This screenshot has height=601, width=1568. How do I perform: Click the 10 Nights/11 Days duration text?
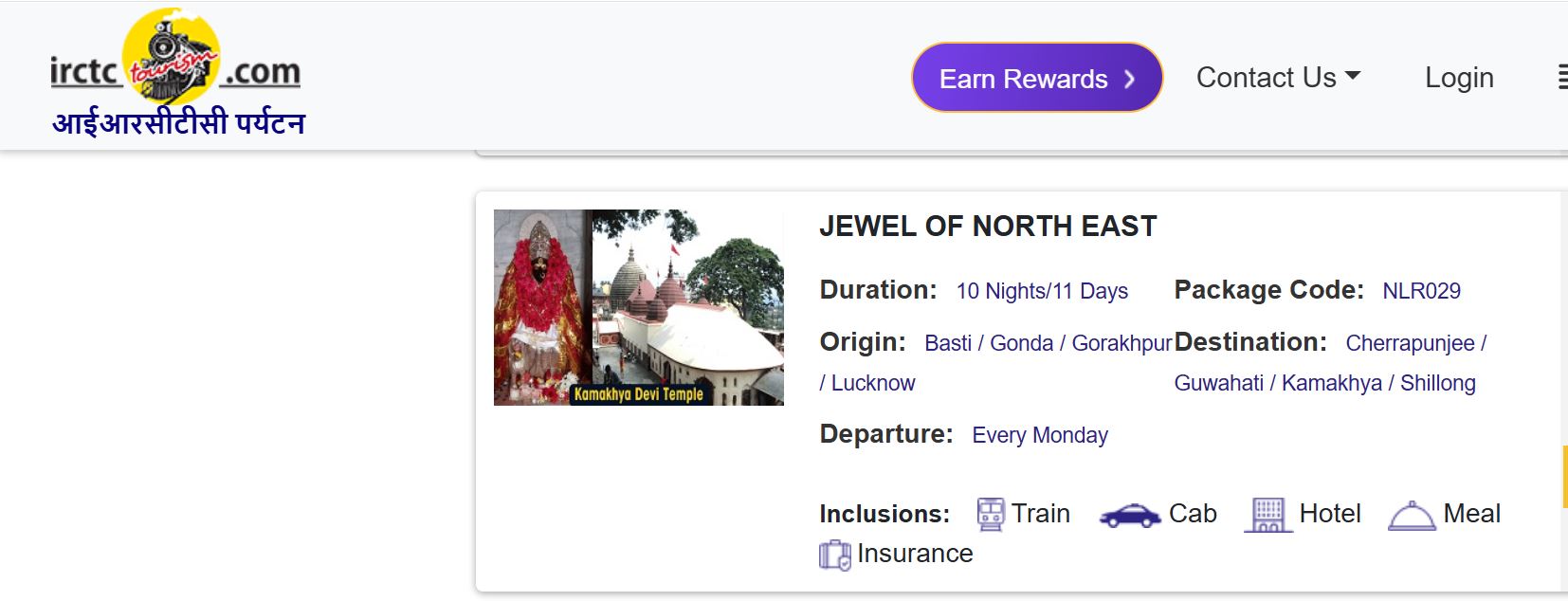pyautogui.click(x=1041, y=291)
